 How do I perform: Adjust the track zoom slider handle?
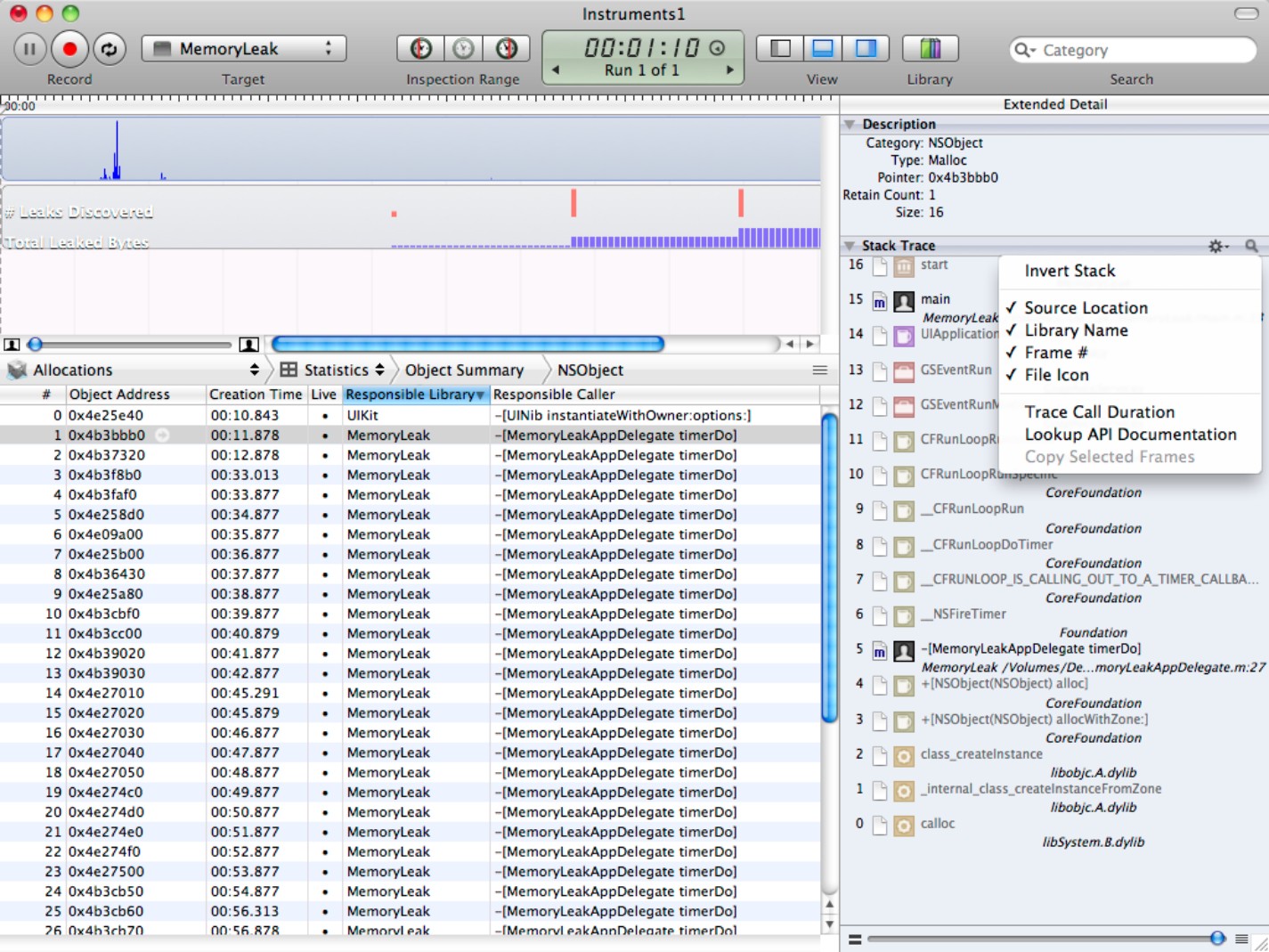click(36, 345)
